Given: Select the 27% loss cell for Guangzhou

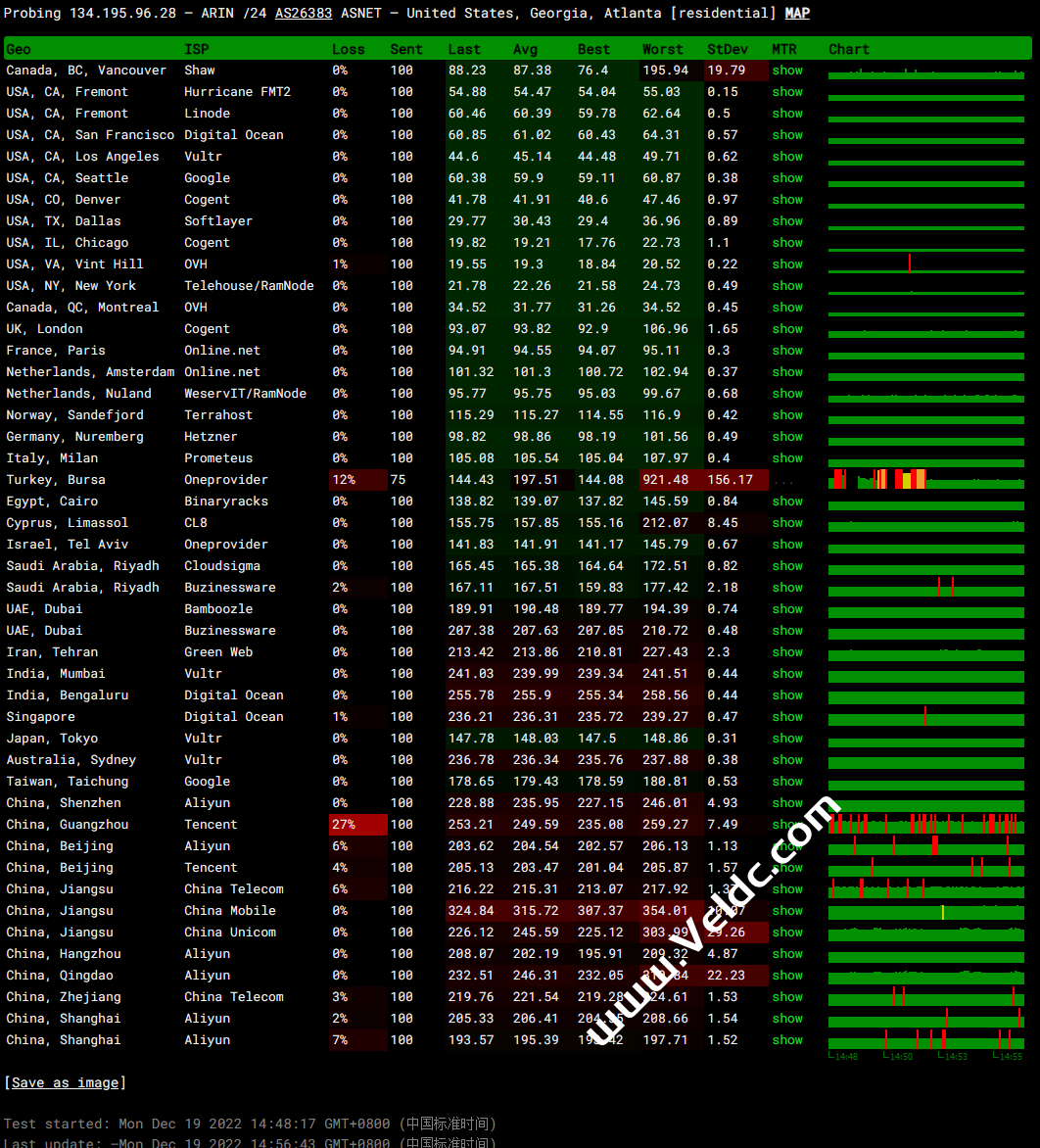Looking at the screenshot, I should [x=357, y=825].
